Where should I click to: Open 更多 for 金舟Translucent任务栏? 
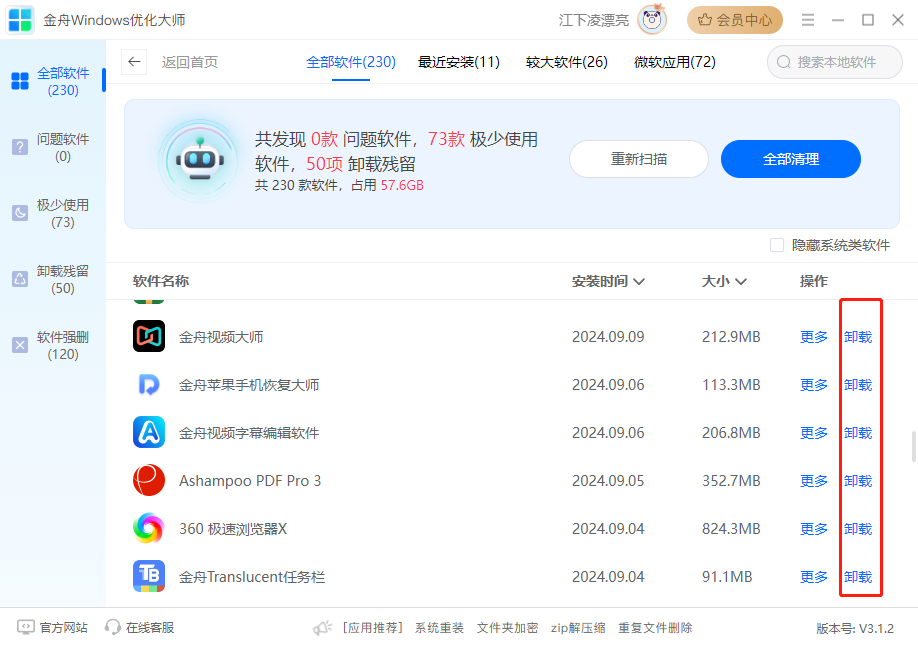(x=814, y=577)
